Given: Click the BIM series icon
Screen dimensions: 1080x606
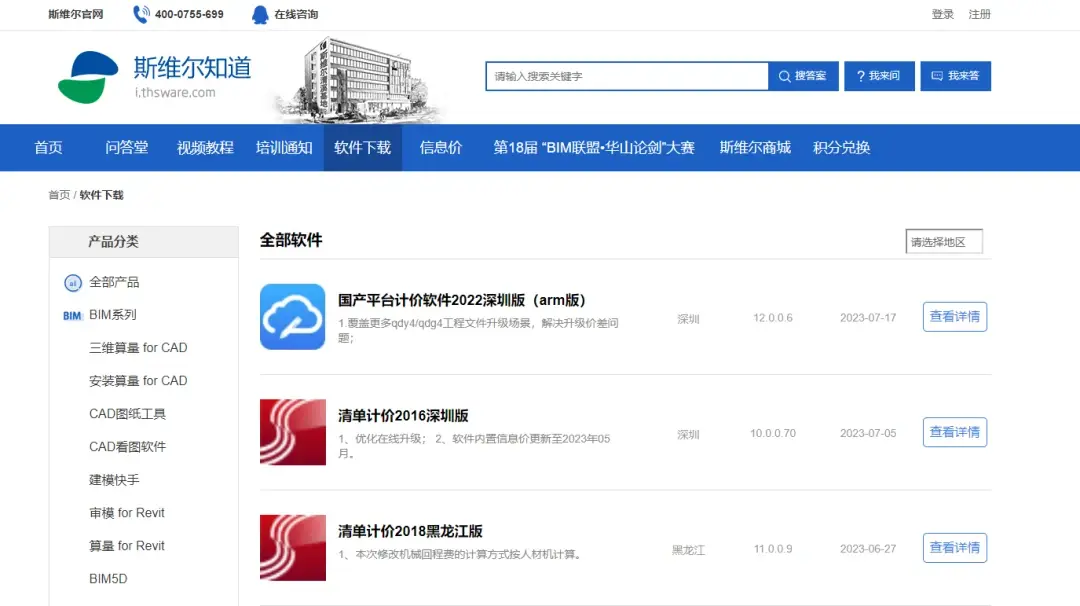Looking at the screenshot, I should point(72,315).
